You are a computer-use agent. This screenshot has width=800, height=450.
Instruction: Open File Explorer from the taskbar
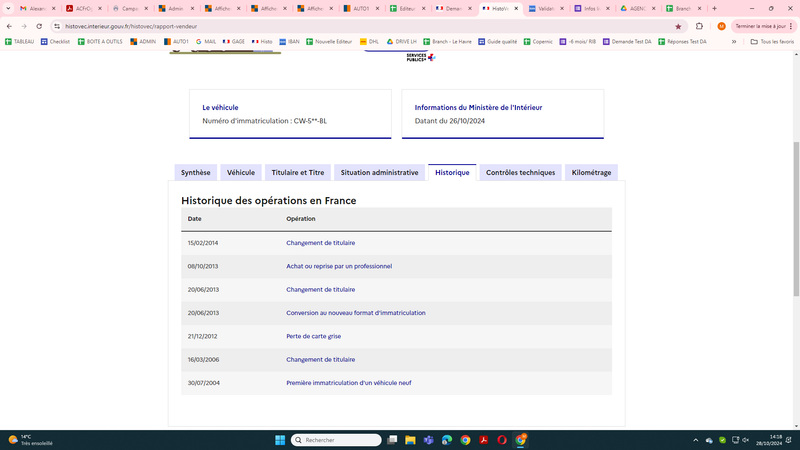(x=410, y=440)
